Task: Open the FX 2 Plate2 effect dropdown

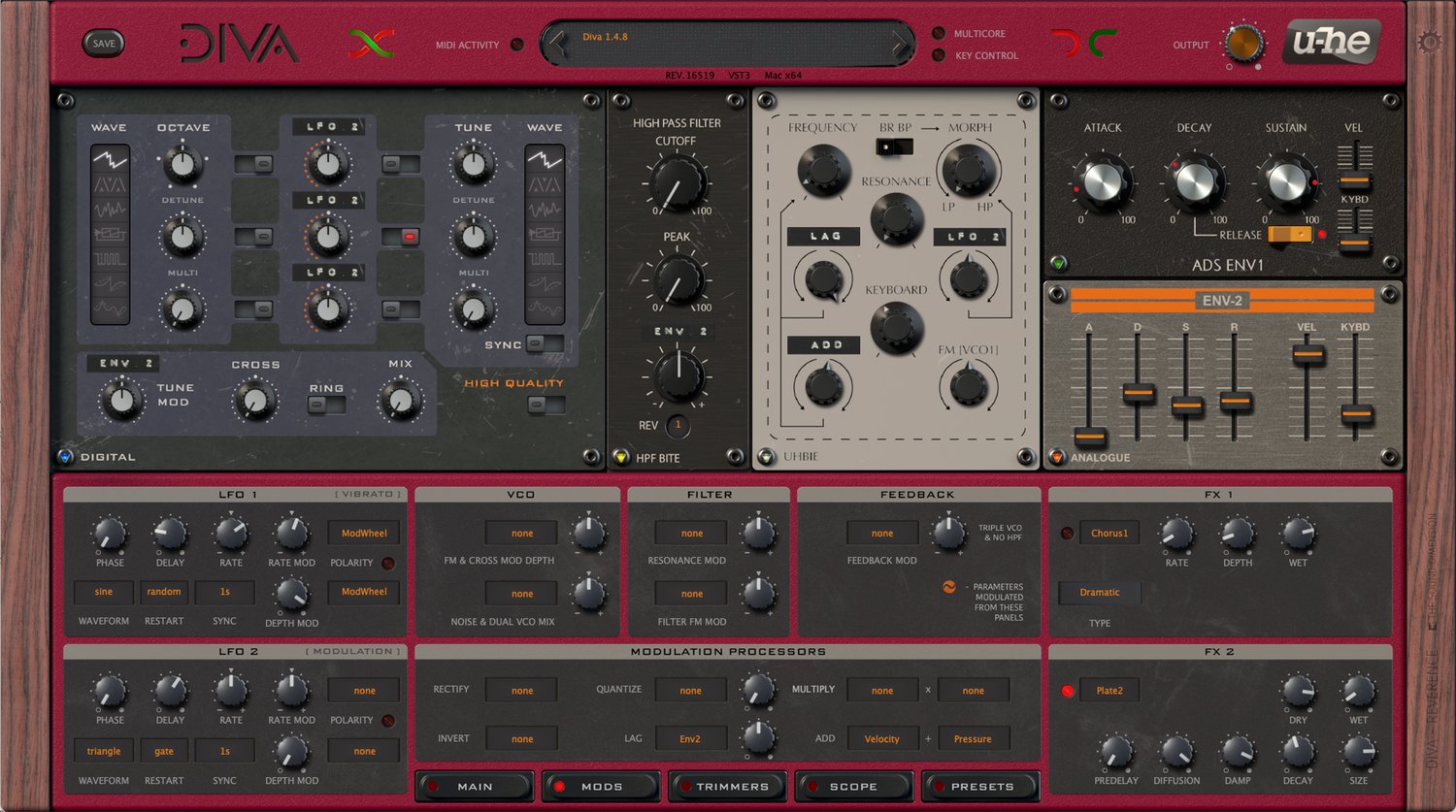Action: 1109,691
